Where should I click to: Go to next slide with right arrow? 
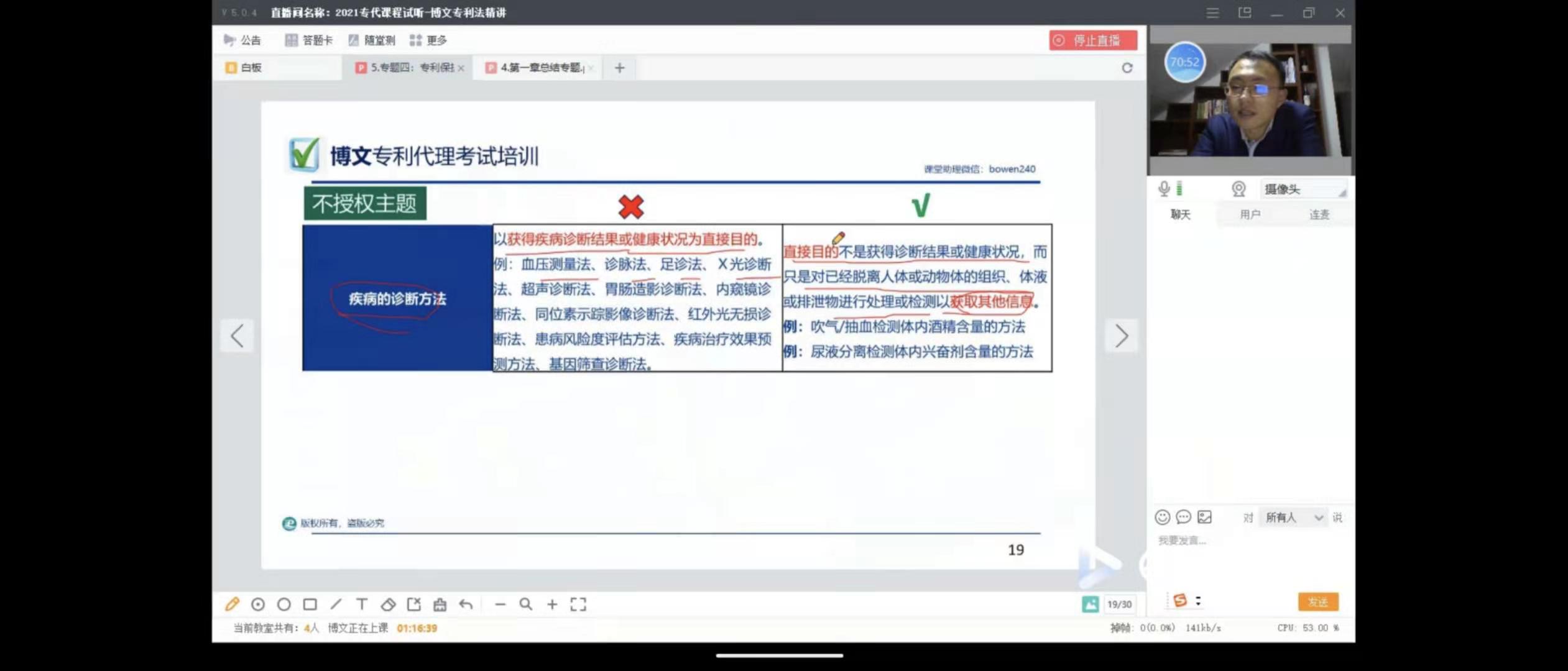[1121, 336]
